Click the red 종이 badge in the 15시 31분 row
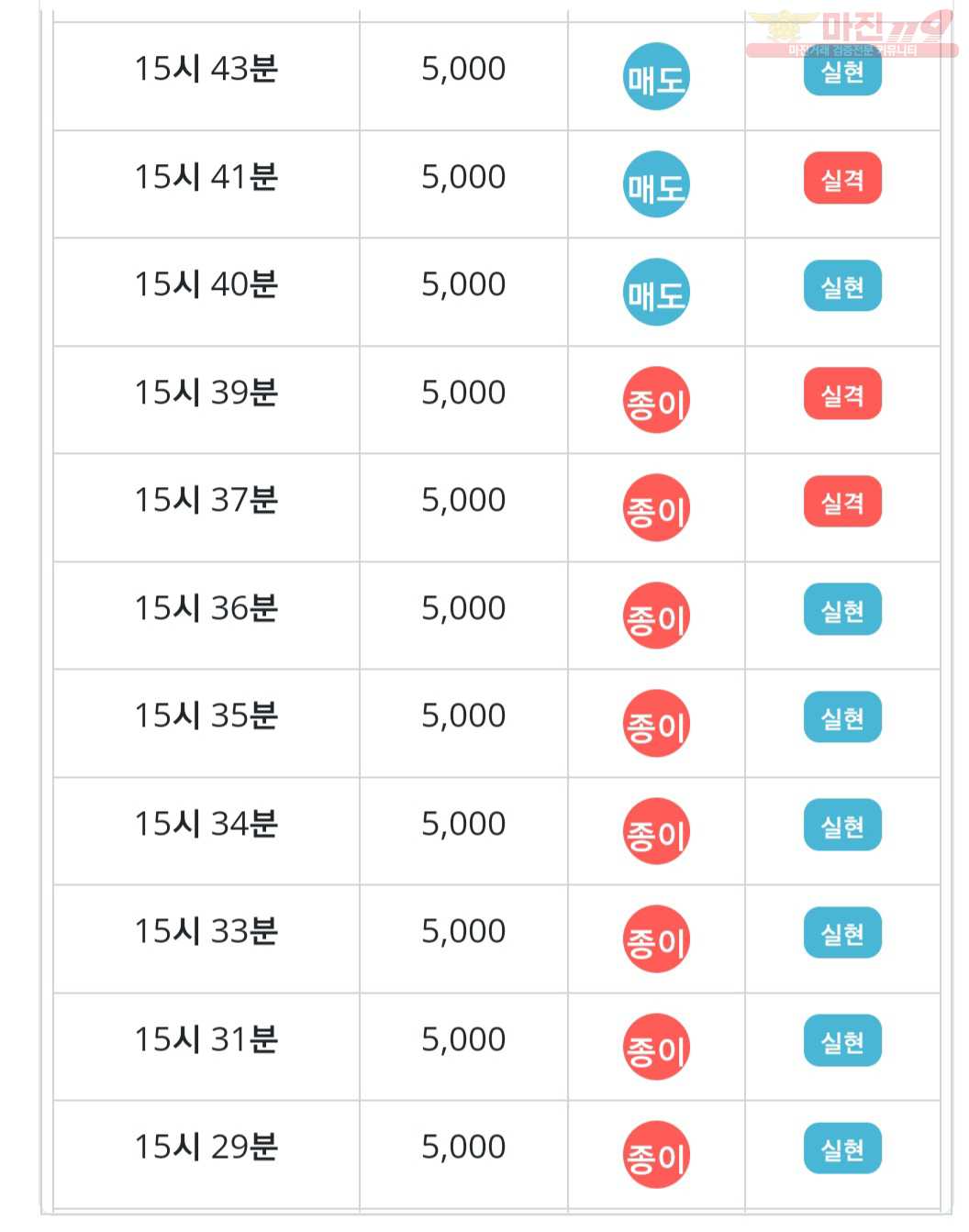The image size is (969, 1232). pyautogui.click(x=656, y=1047)
